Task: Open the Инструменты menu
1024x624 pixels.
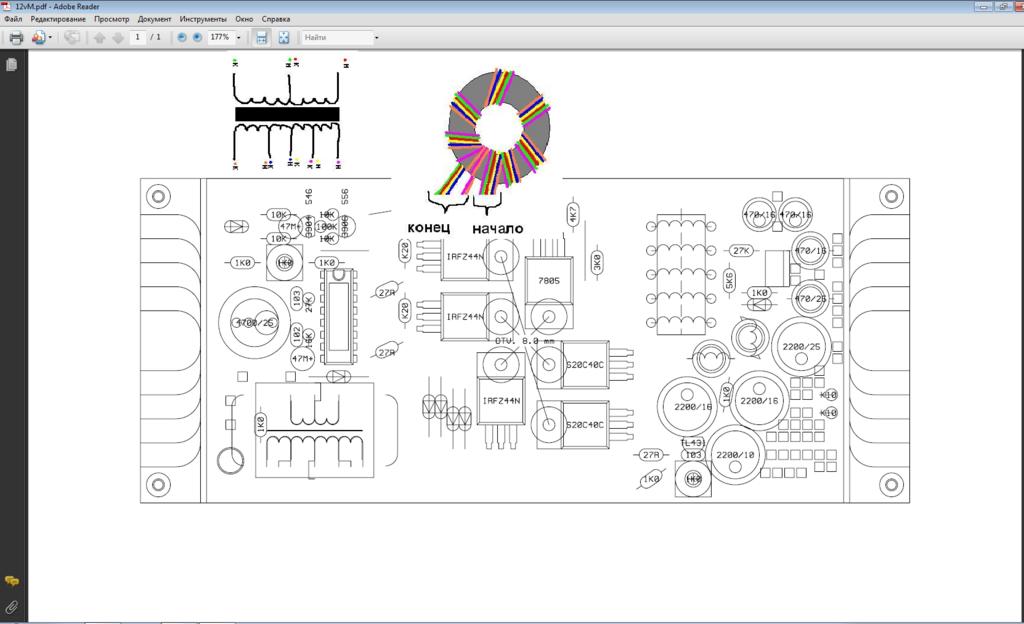Action: click(x=203, y=19)
